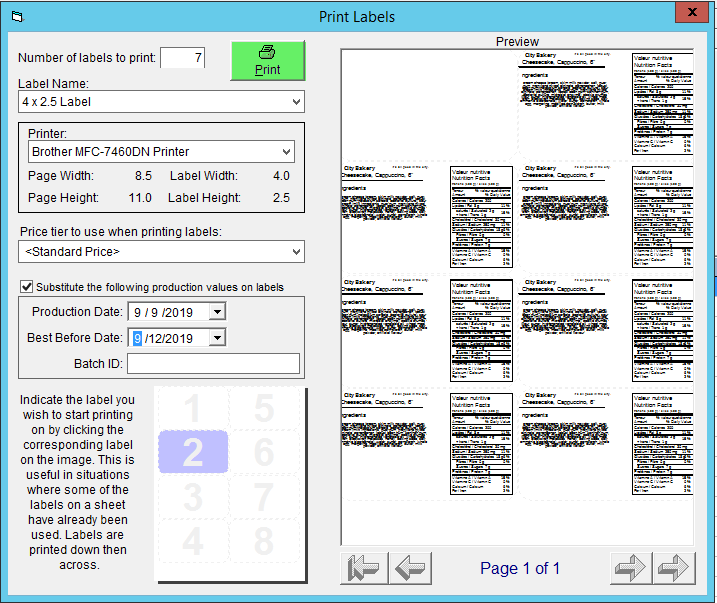Click the Page 1 of 1 indicator
This screenshot has width=717, height=603.
[x=520, y=568]
